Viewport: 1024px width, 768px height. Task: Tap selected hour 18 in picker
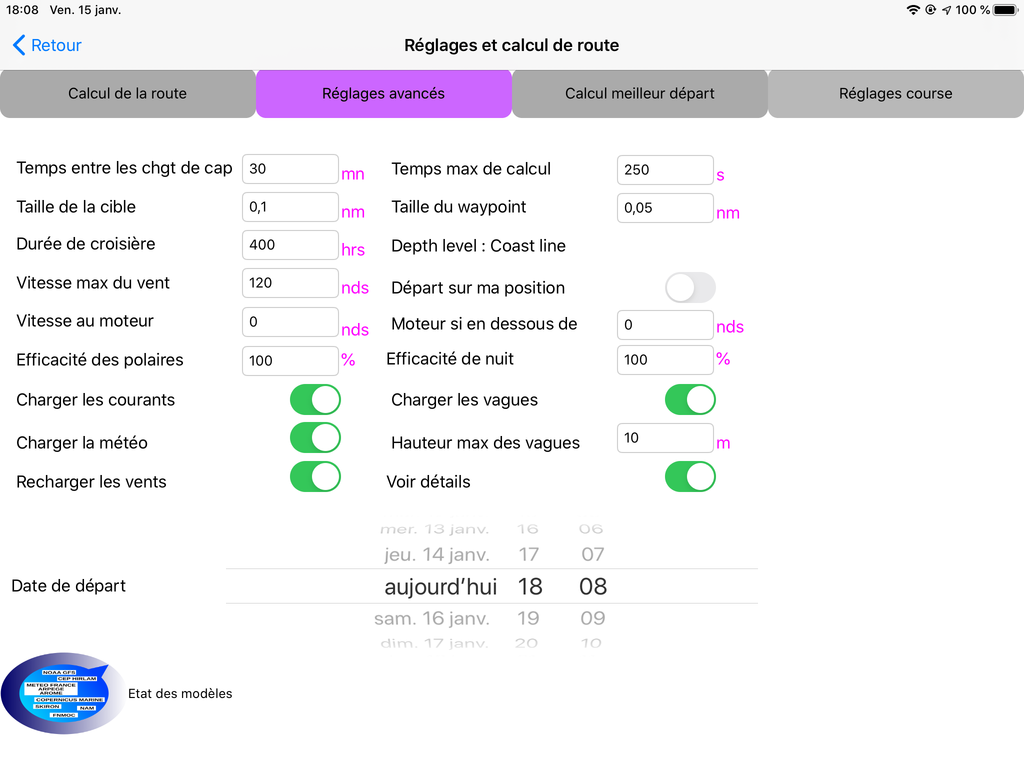pyautogui.click(x=530, y=586)
